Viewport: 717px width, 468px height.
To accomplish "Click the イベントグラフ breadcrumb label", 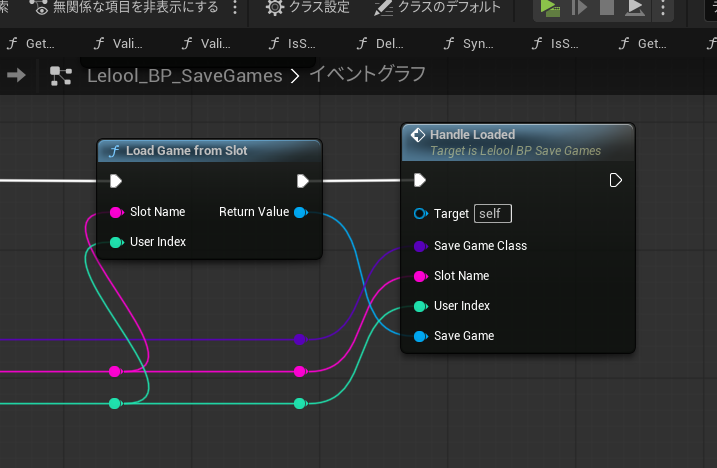I will click(368, 75).
